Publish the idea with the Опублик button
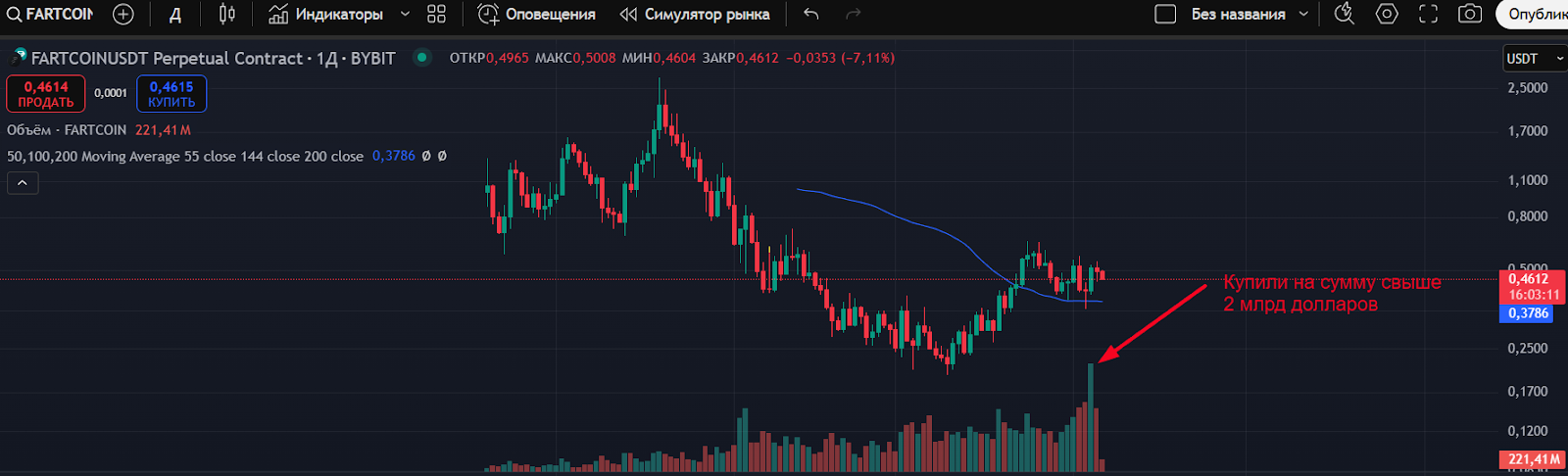The height and width of the screenshot is (476, 1568). pos(1533,15)
